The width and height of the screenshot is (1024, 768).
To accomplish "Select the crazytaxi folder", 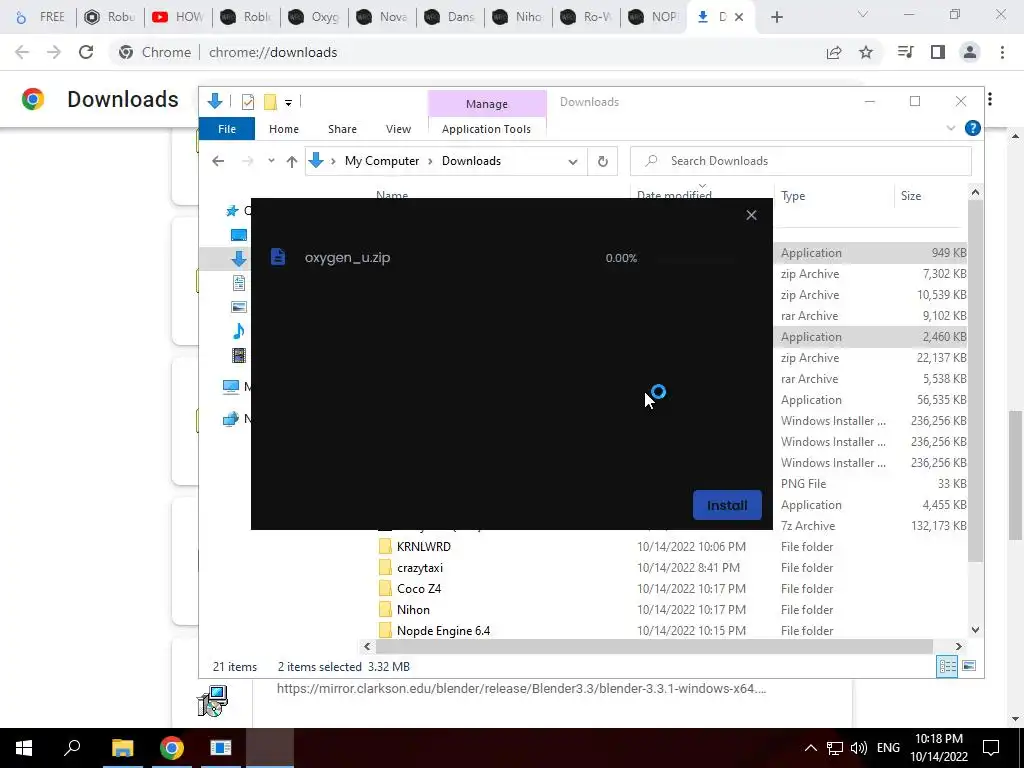I will pos(420,568).
